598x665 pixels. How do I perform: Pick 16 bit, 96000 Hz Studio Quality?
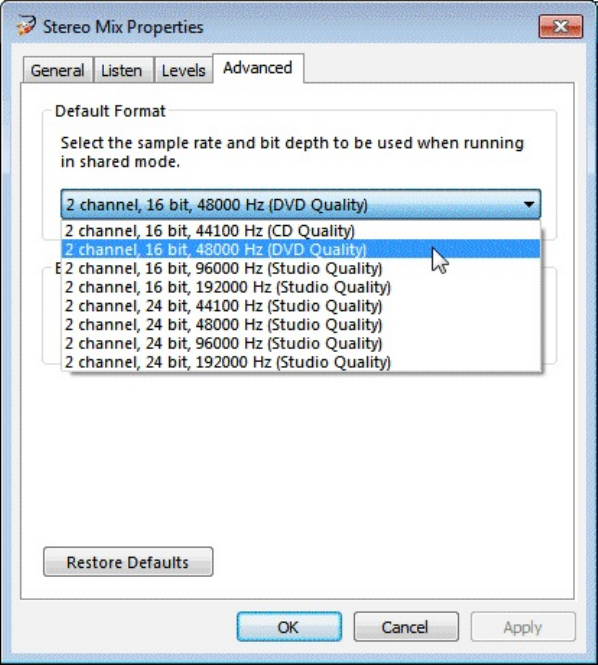pyautogui.click(x=301, y=268)
